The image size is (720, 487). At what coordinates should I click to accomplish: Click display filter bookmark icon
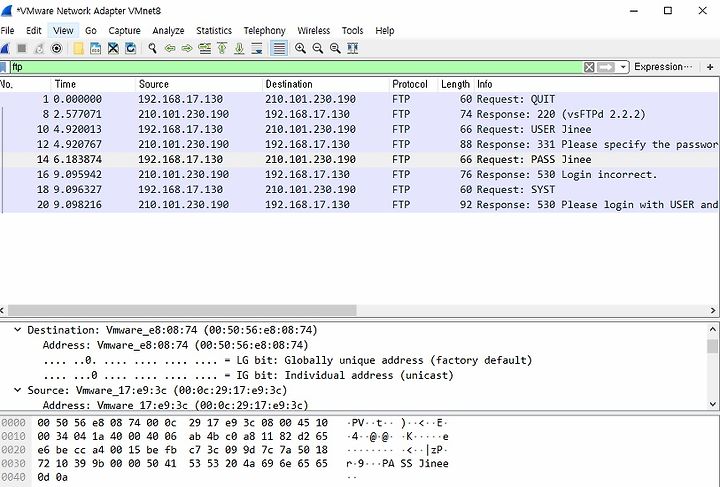coord(3,67)
